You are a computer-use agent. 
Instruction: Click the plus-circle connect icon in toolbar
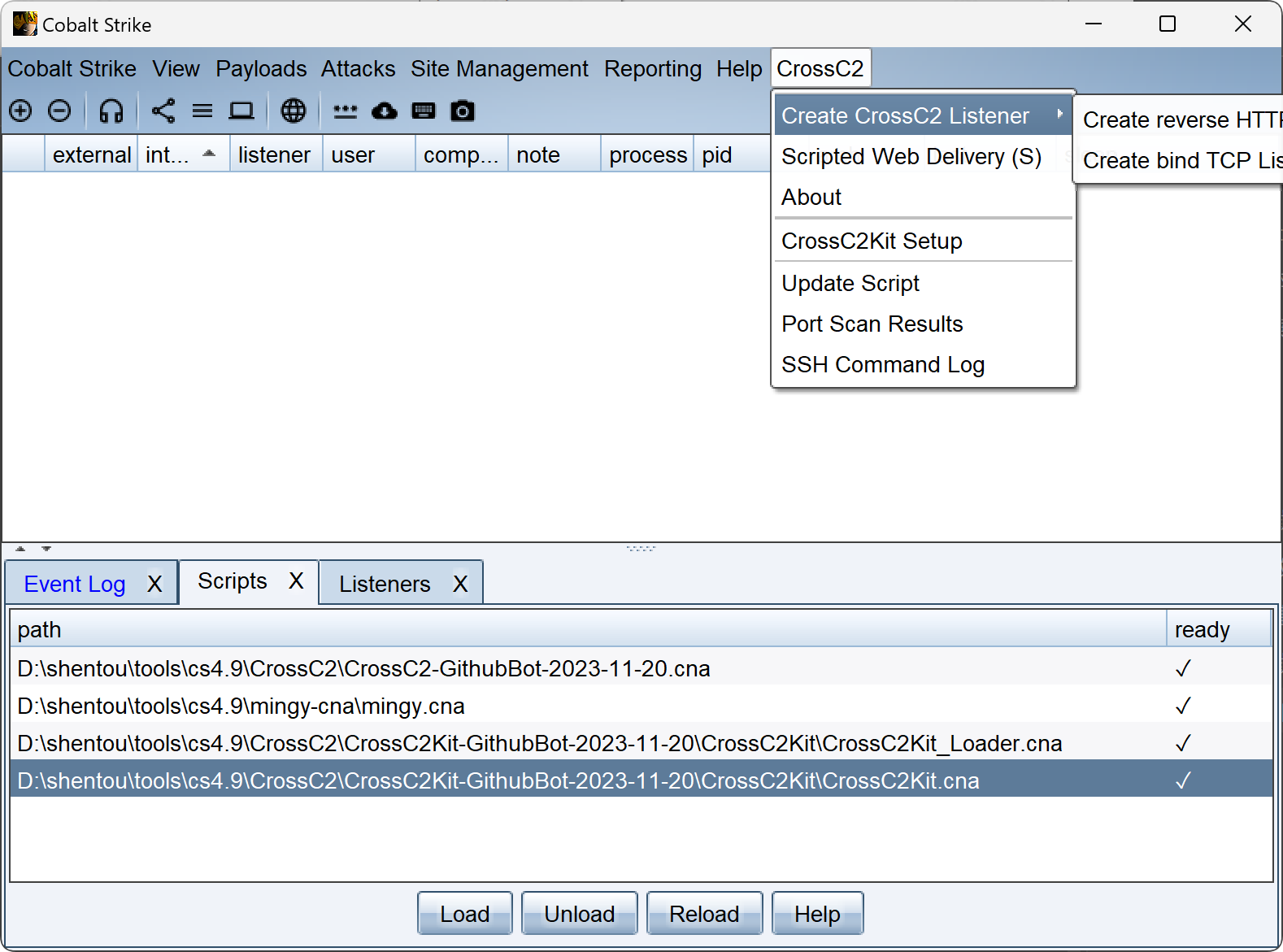tap(20, 111)
